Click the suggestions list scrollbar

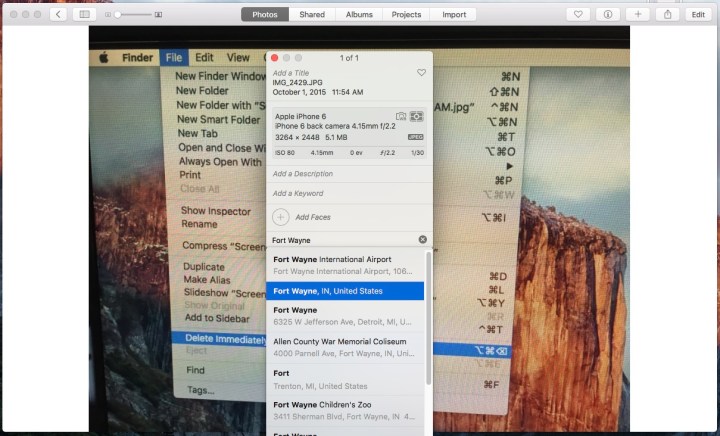(x=428, y=318)
